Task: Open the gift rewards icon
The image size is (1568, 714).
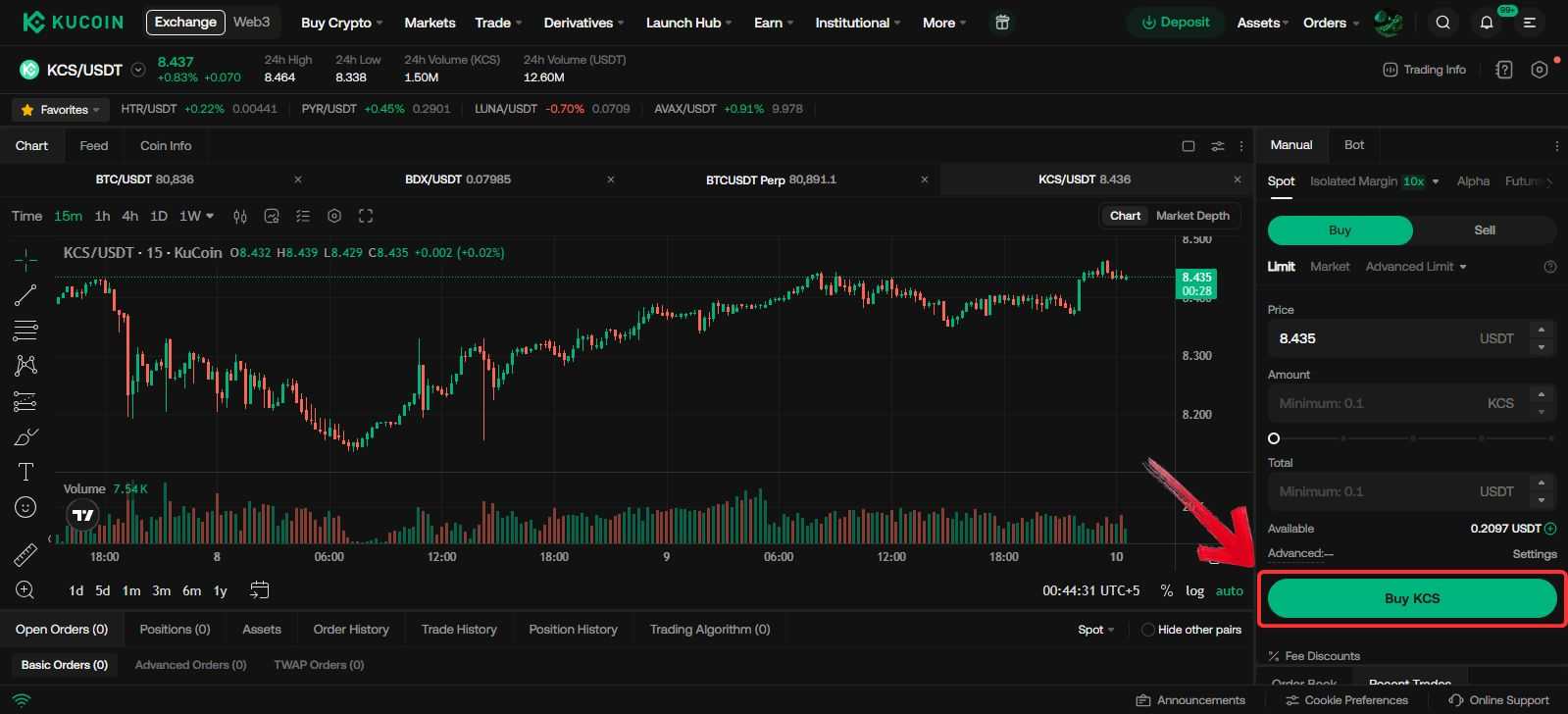Action: (1002, 23)
